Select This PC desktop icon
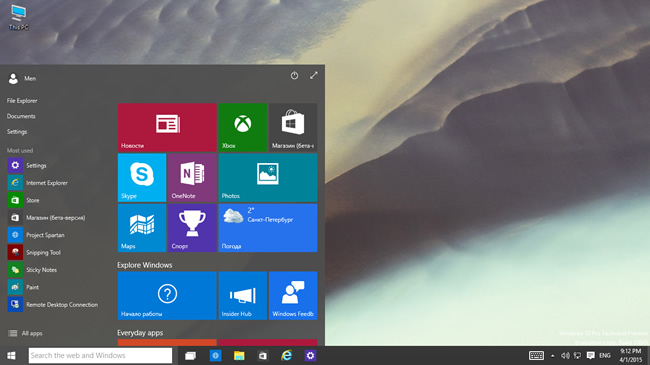 (x=18, y=17)
